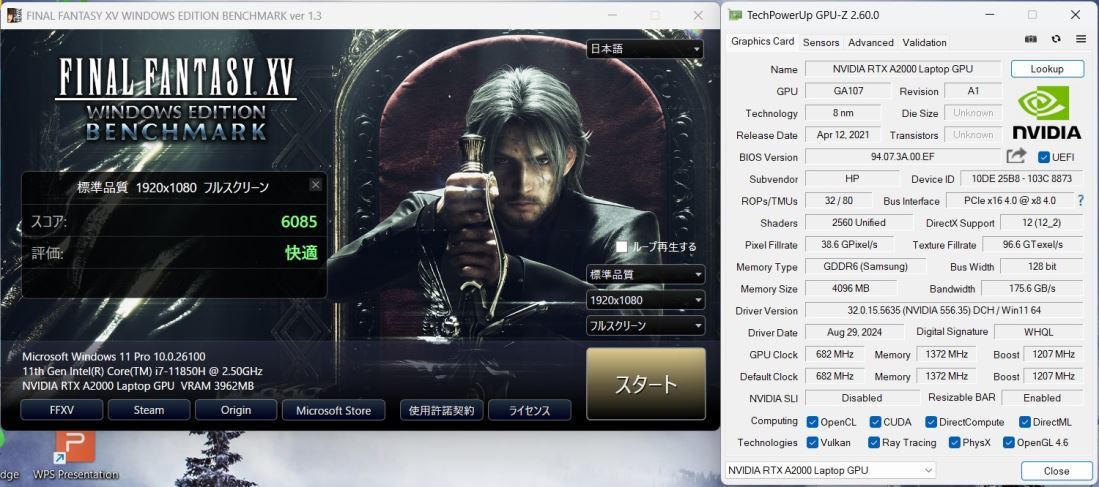Click Technology value 8 nm

tap(843, 113)
